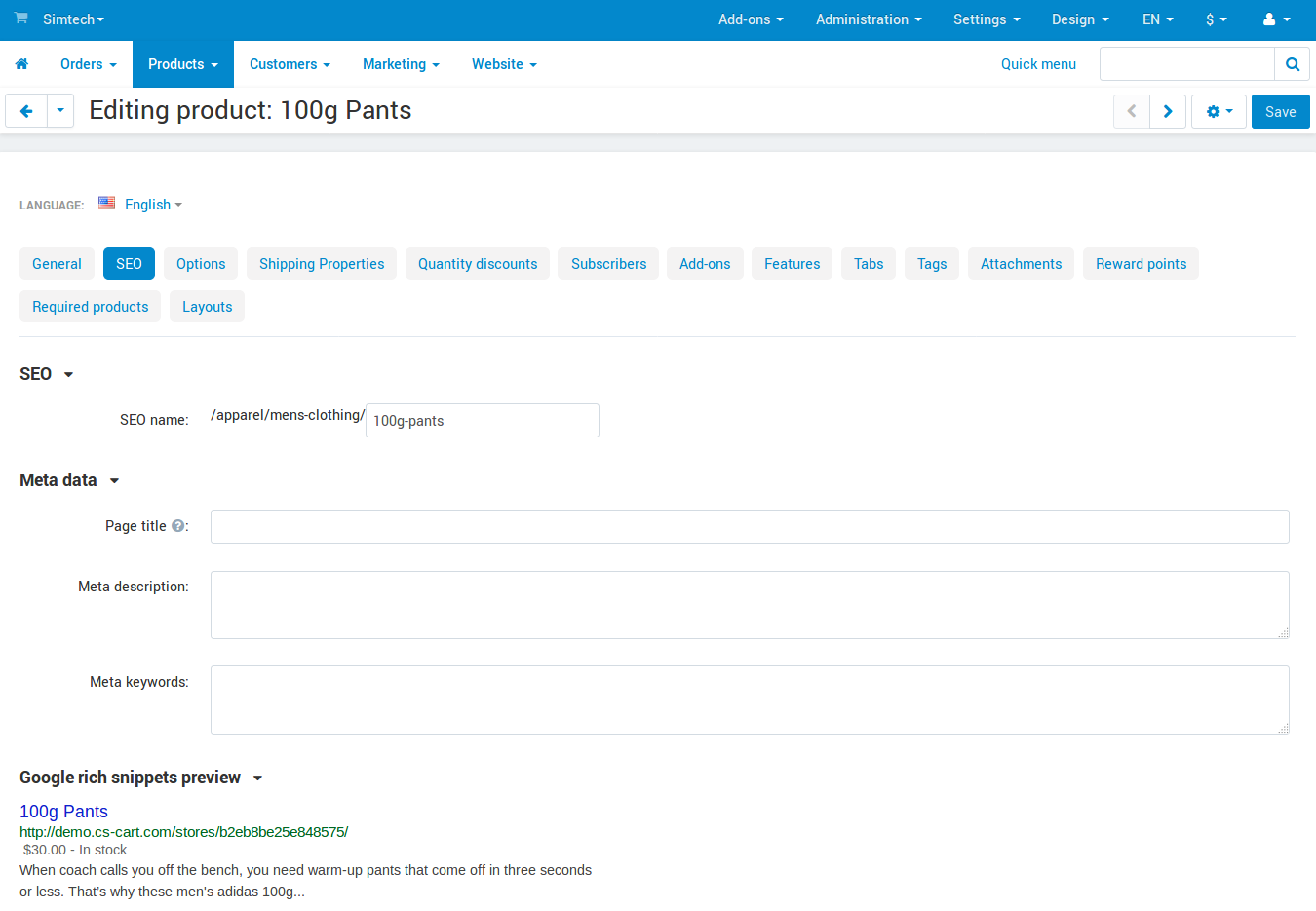
Task: Open the Customers menu
Action: (x=290, y=64)
